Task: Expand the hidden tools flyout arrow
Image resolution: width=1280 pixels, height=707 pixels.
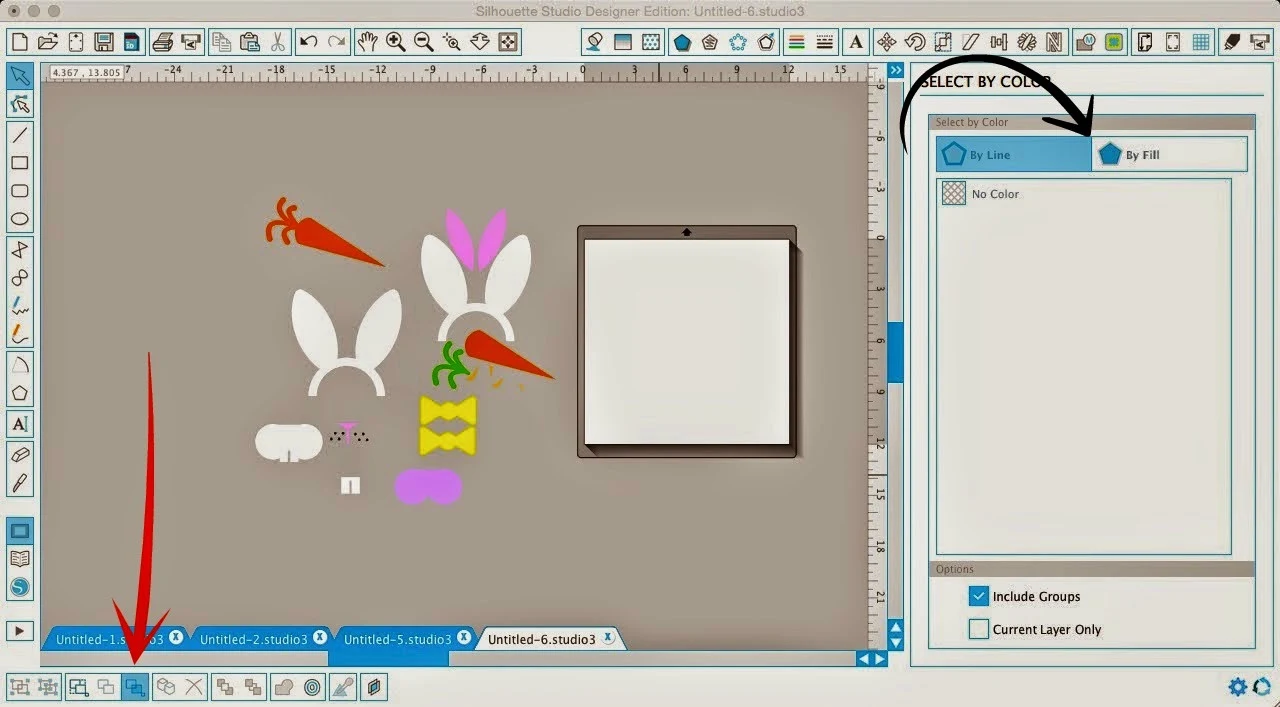Action: point(20,630)
